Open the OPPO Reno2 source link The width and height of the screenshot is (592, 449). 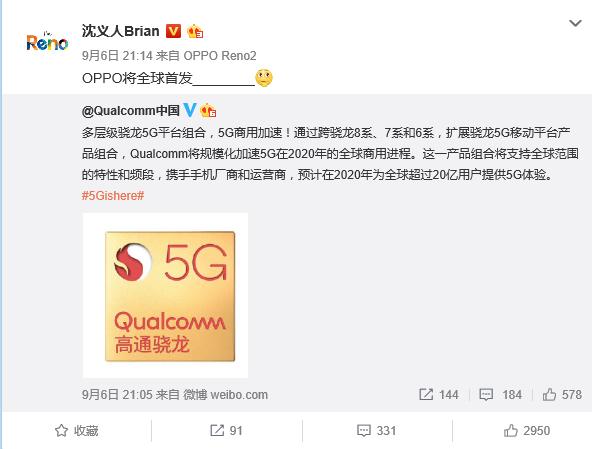click(220, 56)
